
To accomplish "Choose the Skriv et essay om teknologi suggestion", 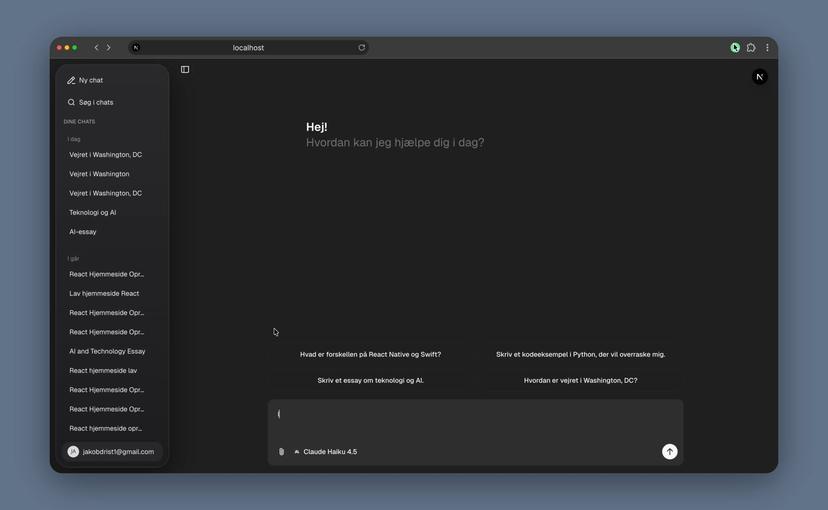I will pyautogui.click(x=370, y=380).
